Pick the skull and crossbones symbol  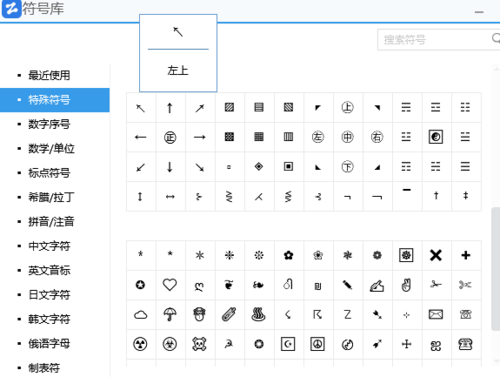(199, 344)
